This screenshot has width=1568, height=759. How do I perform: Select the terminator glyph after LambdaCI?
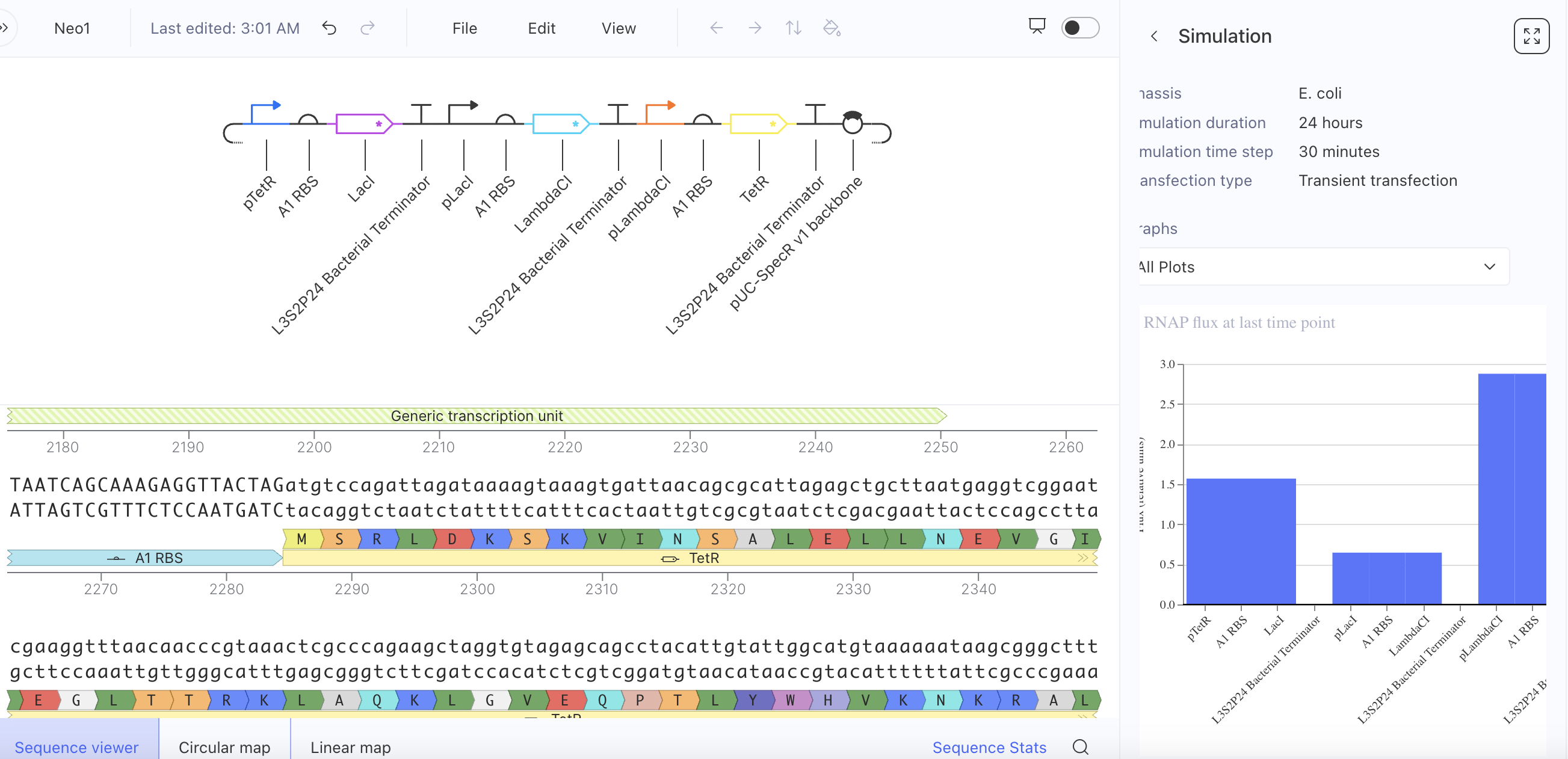[x=618, y=114]
